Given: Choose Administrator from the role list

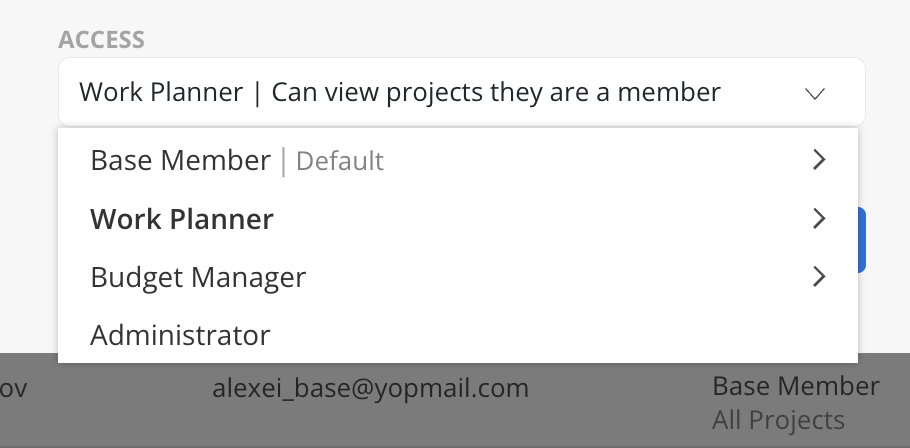Looking at the screenshot, I should point(458,335).
